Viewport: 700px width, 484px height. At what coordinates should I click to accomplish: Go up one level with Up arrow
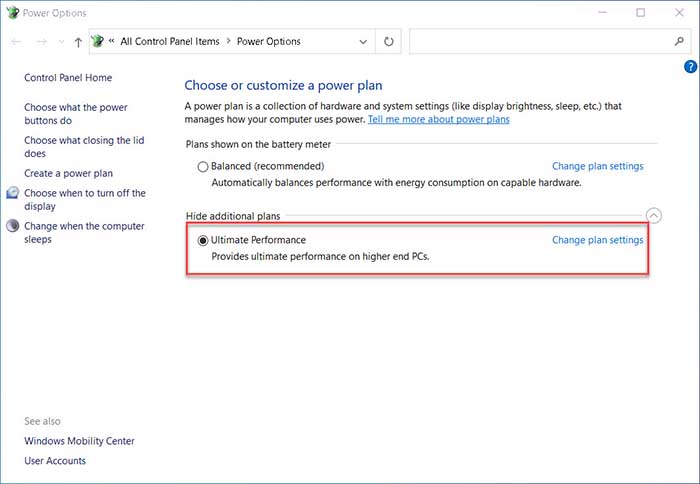[x=78, y=42]
